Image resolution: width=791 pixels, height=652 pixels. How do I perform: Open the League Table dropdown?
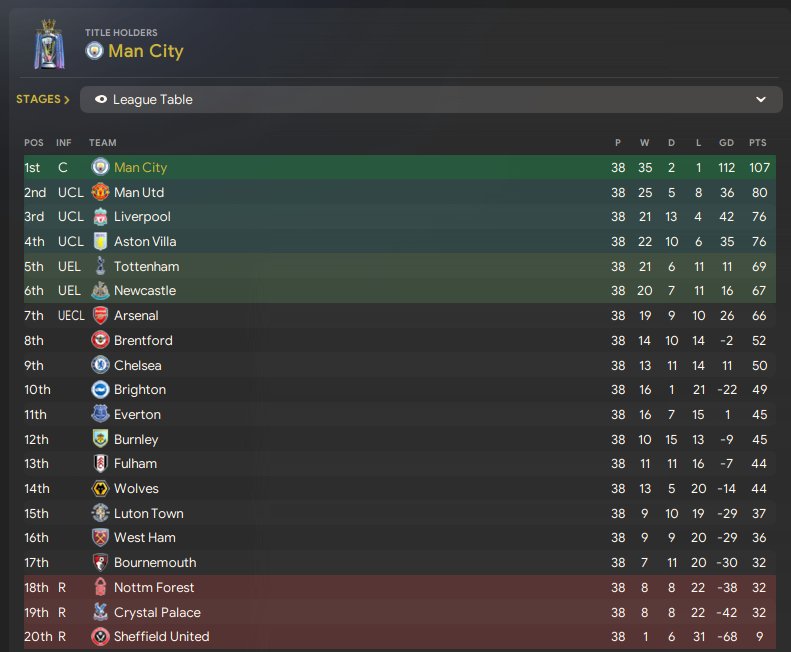(761, 100)
